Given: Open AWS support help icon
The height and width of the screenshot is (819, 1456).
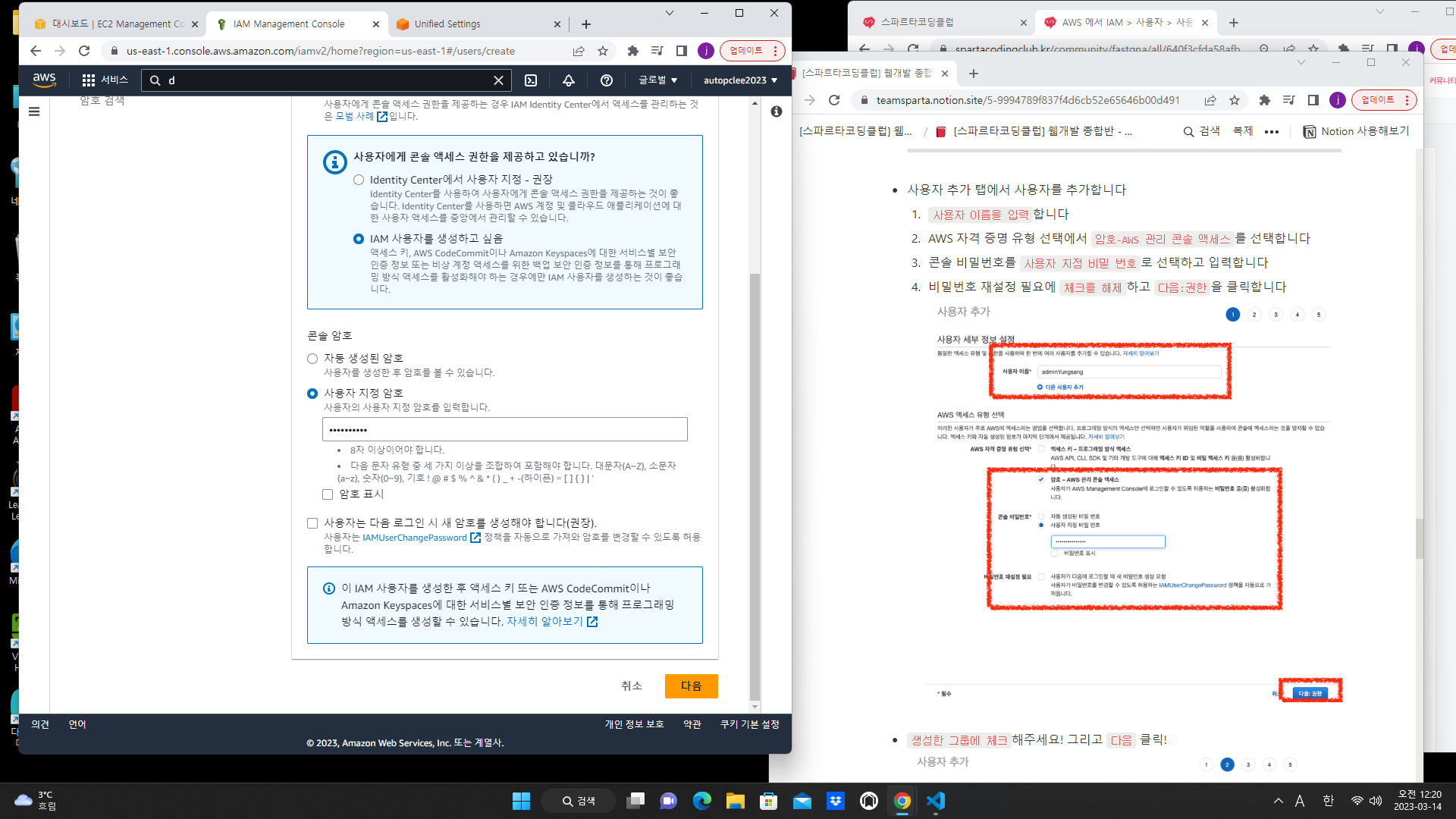Looking at the screenshot, I should 607,80.
